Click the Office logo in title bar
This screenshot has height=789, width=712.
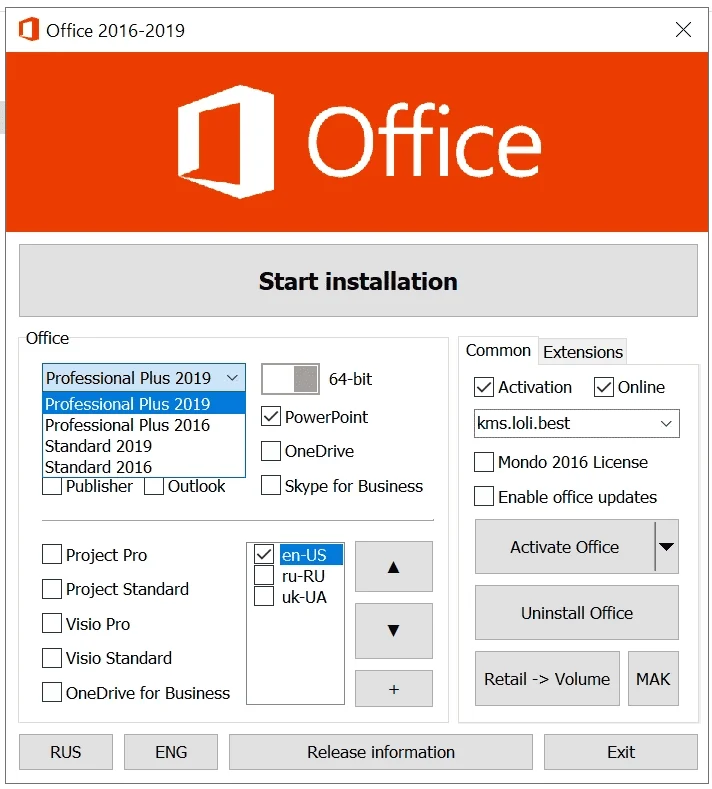click(x=29, y=29)
